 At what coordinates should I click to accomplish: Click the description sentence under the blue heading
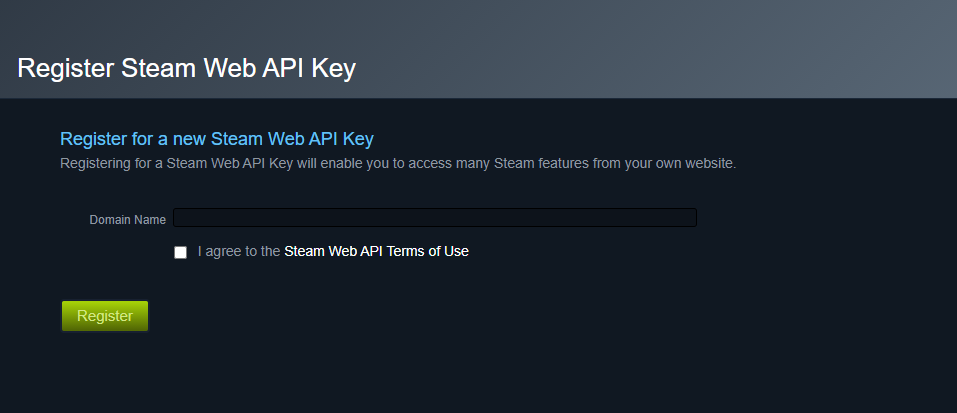397,163
